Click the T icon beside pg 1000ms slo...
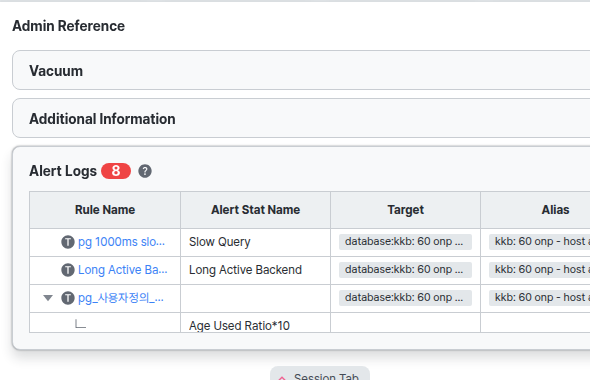The height and width of the screenshot is (380, 590). coord(68,242)
